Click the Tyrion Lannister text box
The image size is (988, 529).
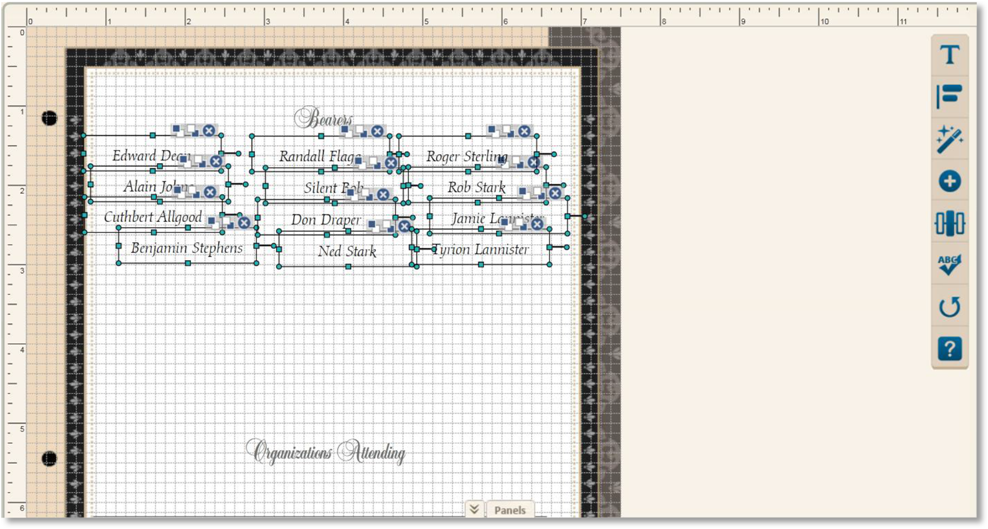coord(482,250)
